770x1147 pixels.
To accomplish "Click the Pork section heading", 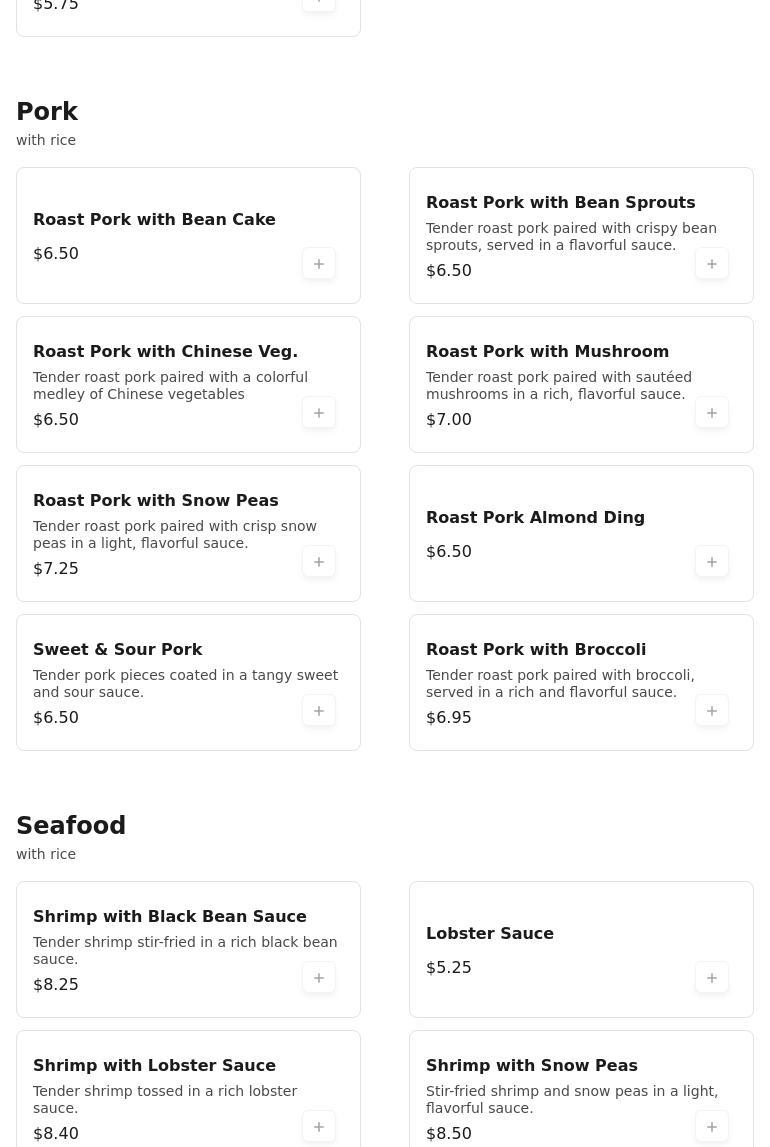I will [x=47, y=112].
